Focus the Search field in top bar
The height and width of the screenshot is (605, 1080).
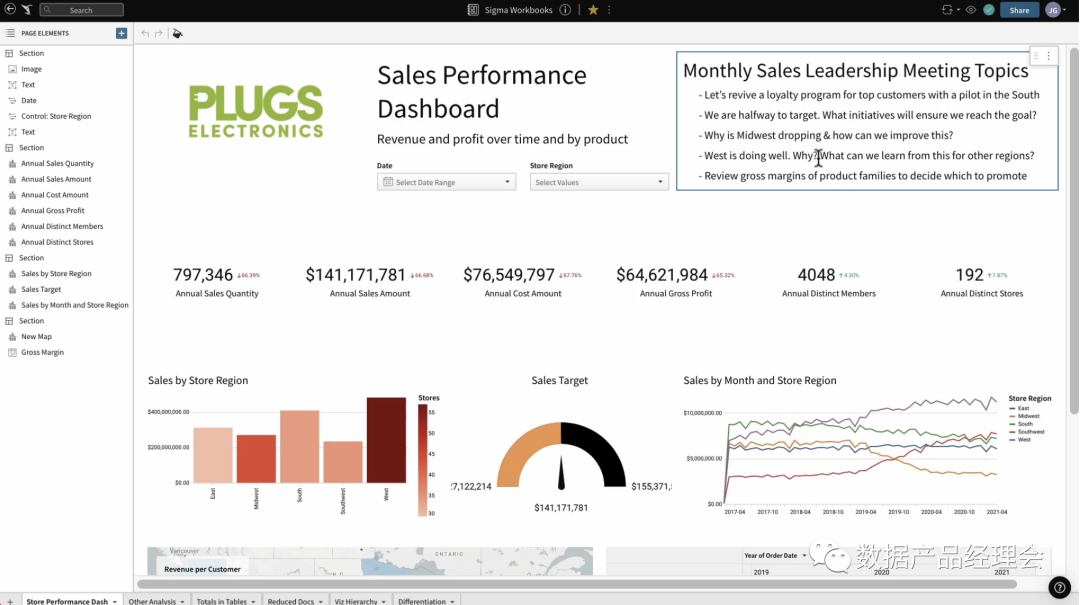tap(81, 10)
